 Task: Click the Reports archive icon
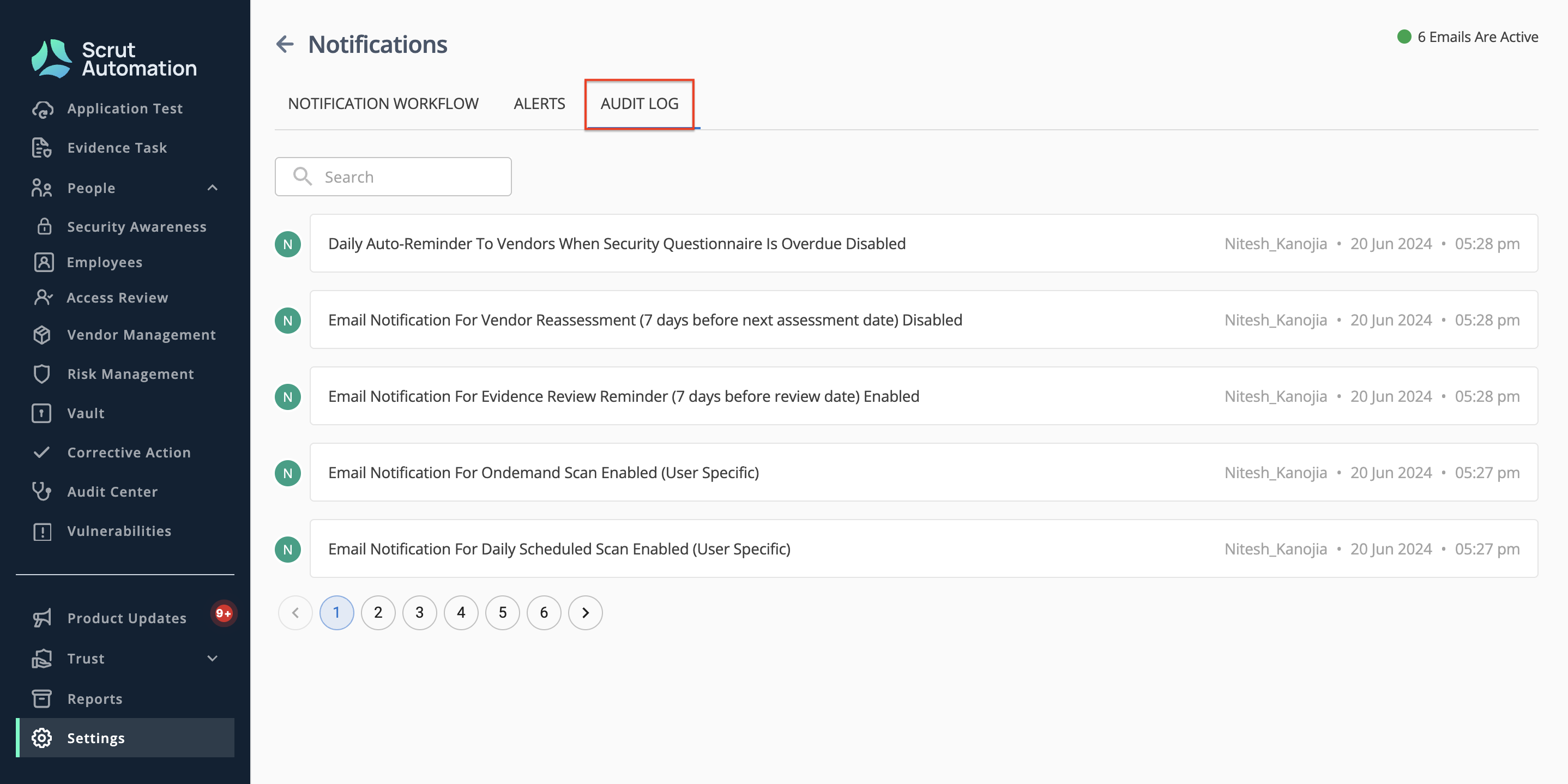click(42, 699)
